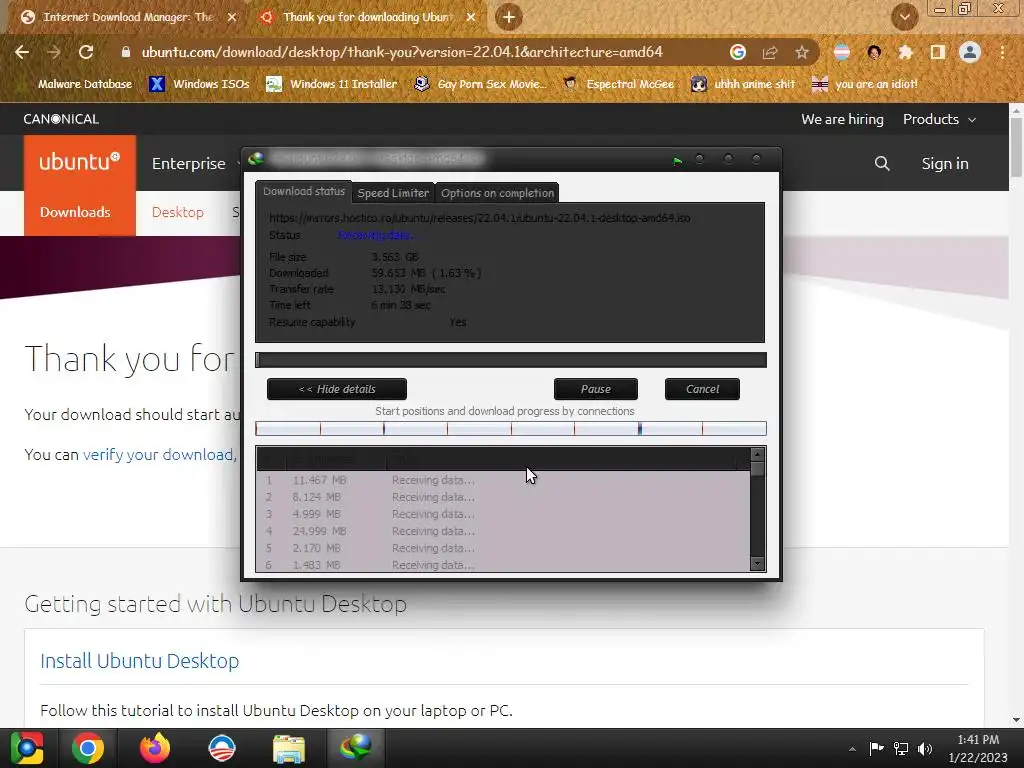The image size is (1024, 768).
Task: Switch to Internet Download Manager browser tab
Action: point(128,17)
